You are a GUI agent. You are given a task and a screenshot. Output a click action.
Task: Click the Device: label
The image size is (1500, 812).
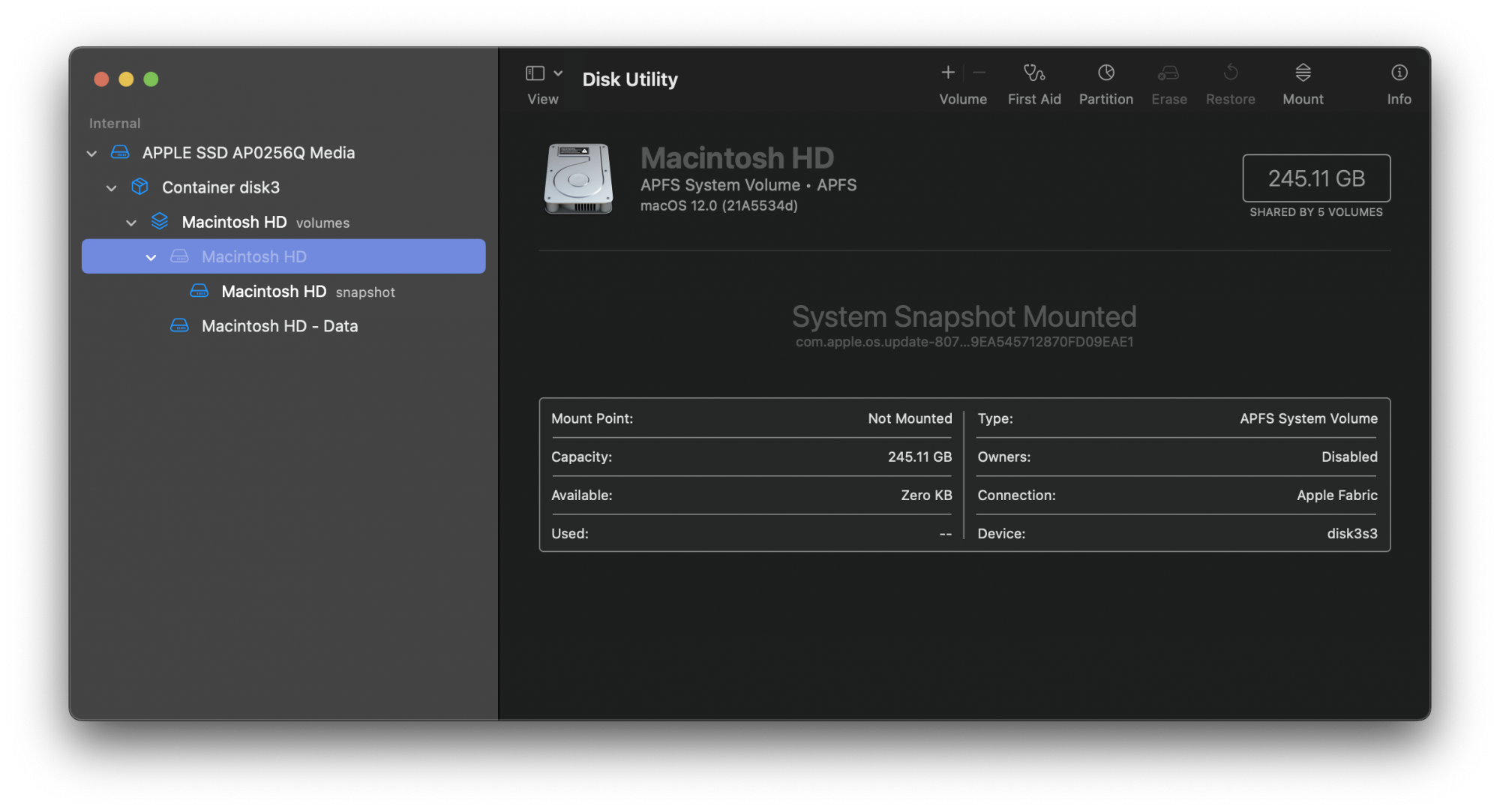[x=1001, y=534]
